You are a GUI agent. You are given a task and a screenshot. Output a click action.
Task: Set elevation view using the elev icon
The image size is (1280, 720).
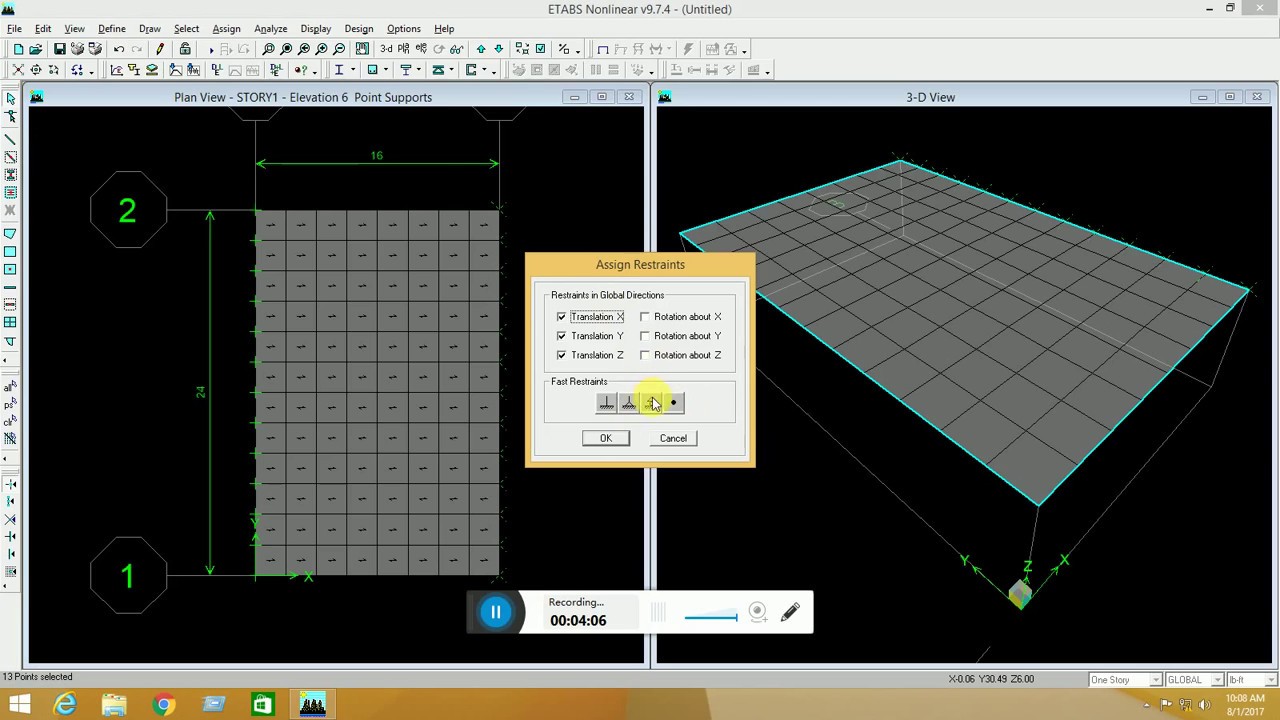(x=422, y=49)
